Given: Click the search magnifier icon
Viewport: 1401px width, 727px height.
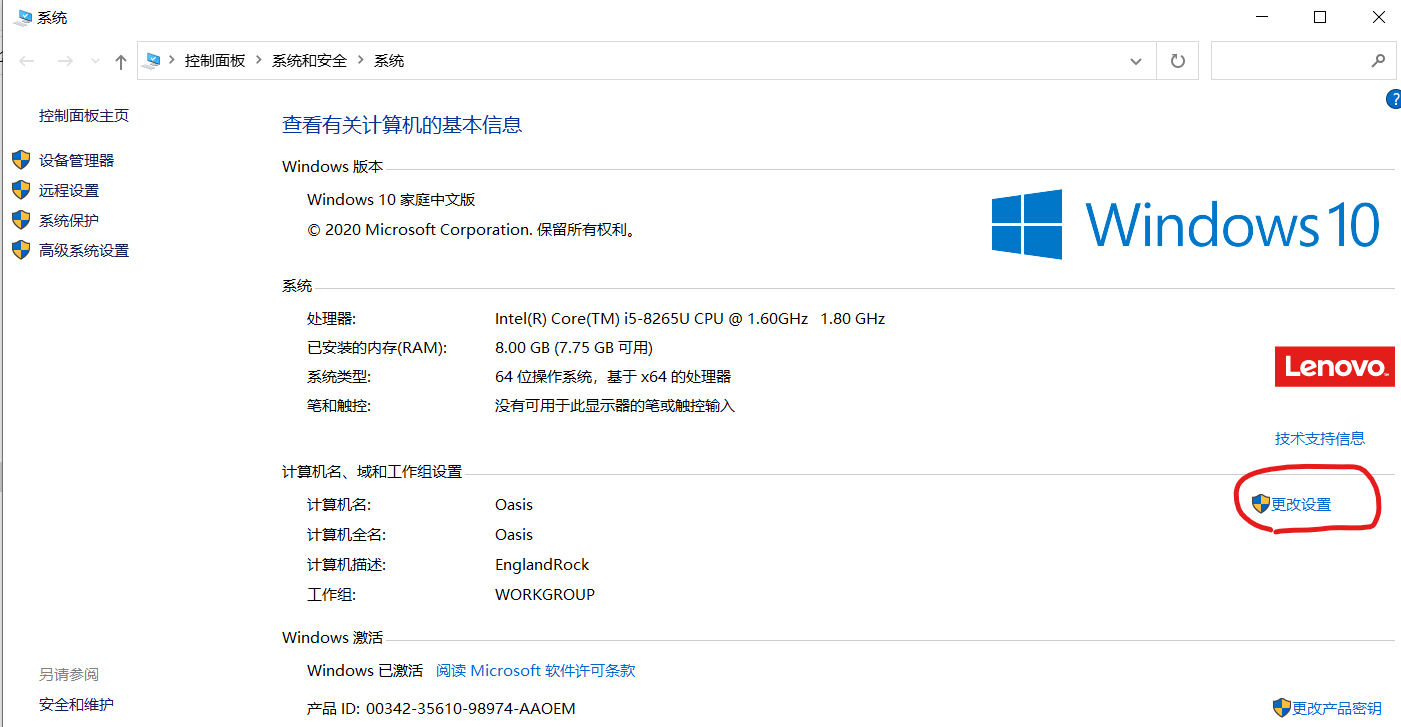Looking at the screenshot, I should tap(1378, 61).
